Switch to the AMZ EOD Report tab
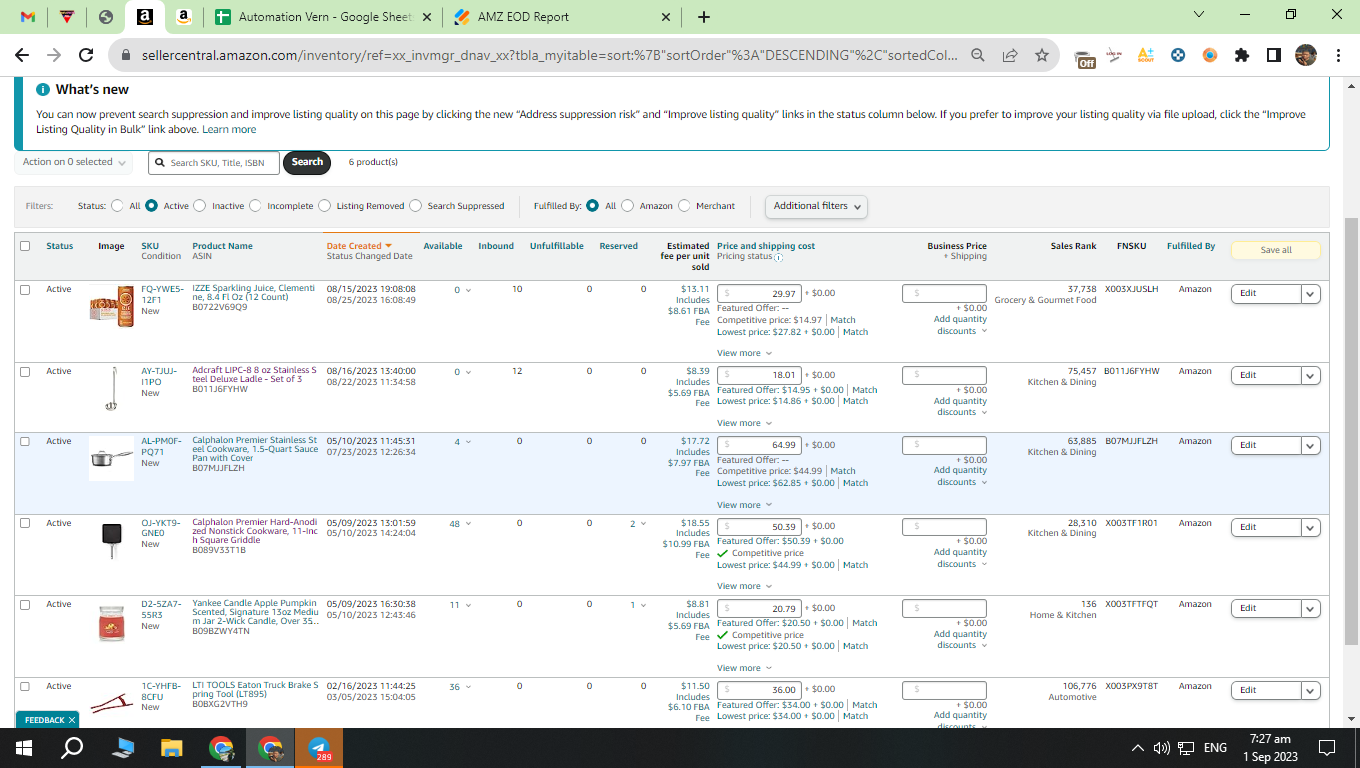The image size is (1360, 768). [x=560, y=17]
